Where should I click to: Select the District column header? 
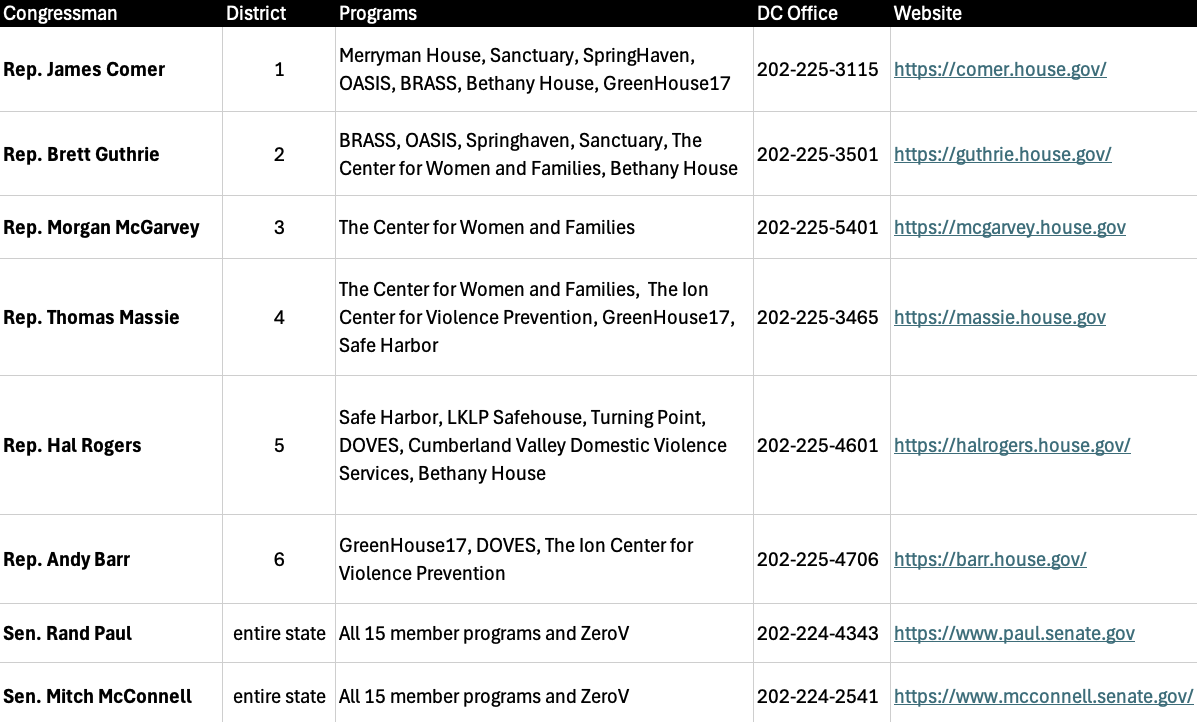(x=256, y=13)
